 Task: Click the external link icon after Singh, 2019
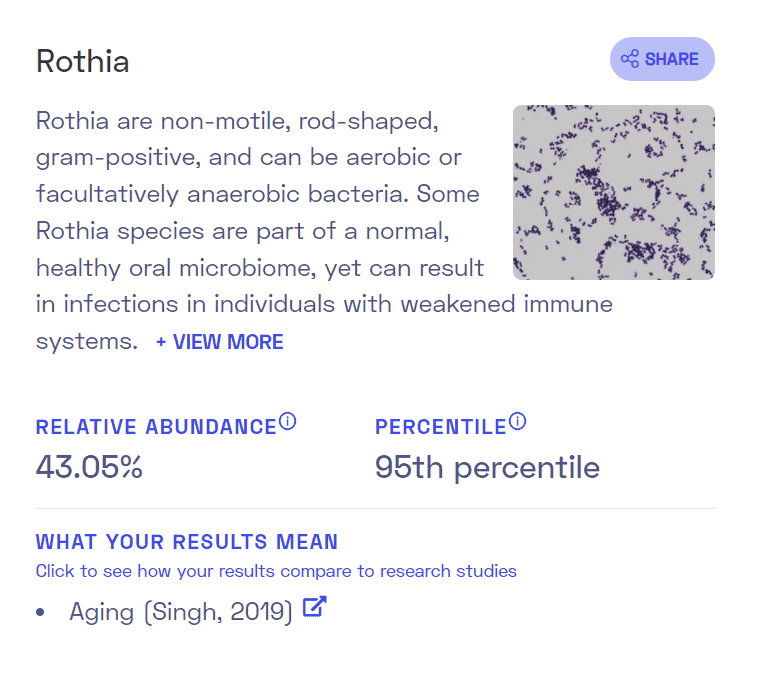[315, 607]
